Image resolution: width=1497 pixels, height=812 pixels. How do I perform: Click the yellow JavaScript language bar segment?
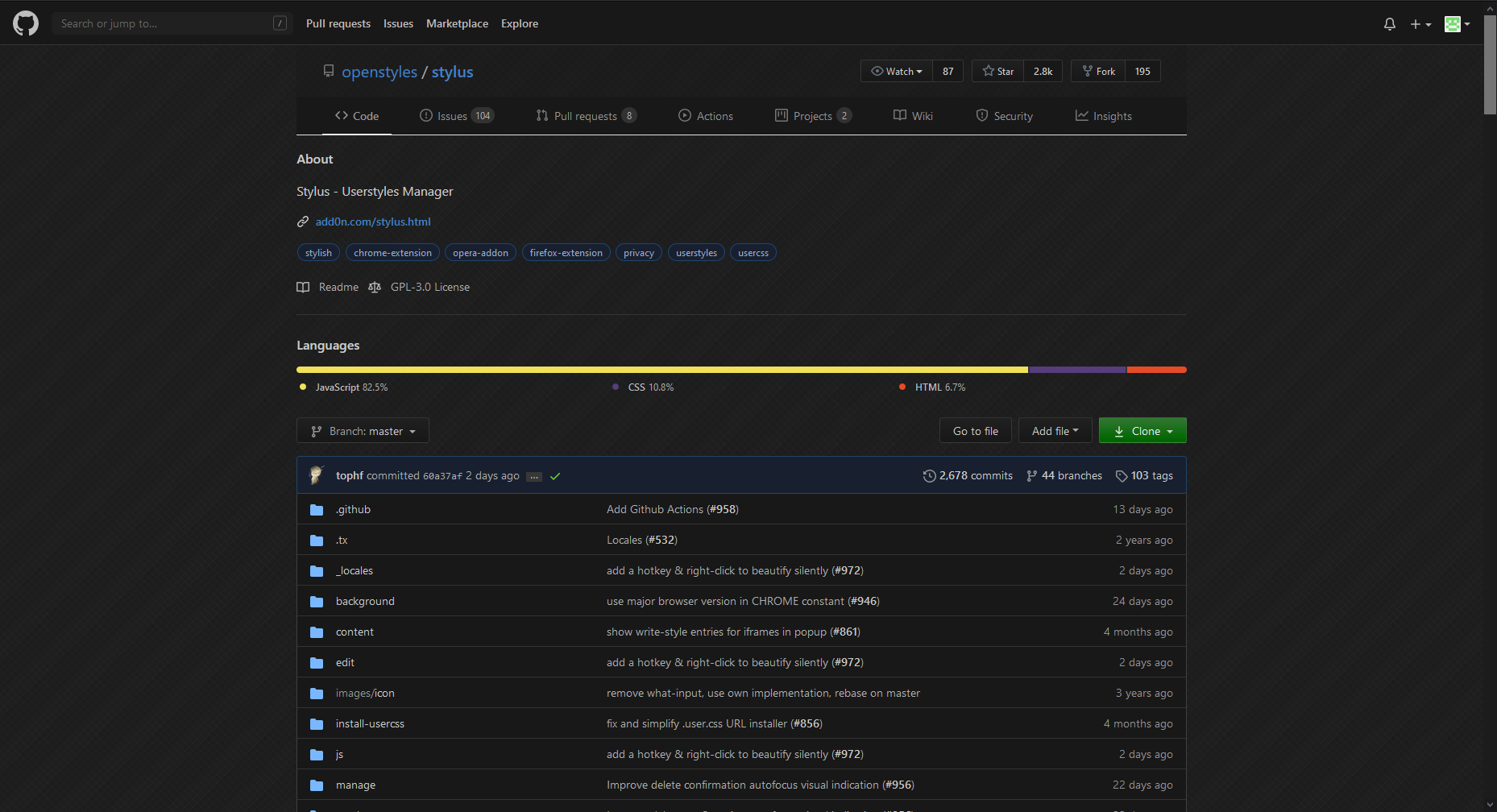[x=662, y=370]
